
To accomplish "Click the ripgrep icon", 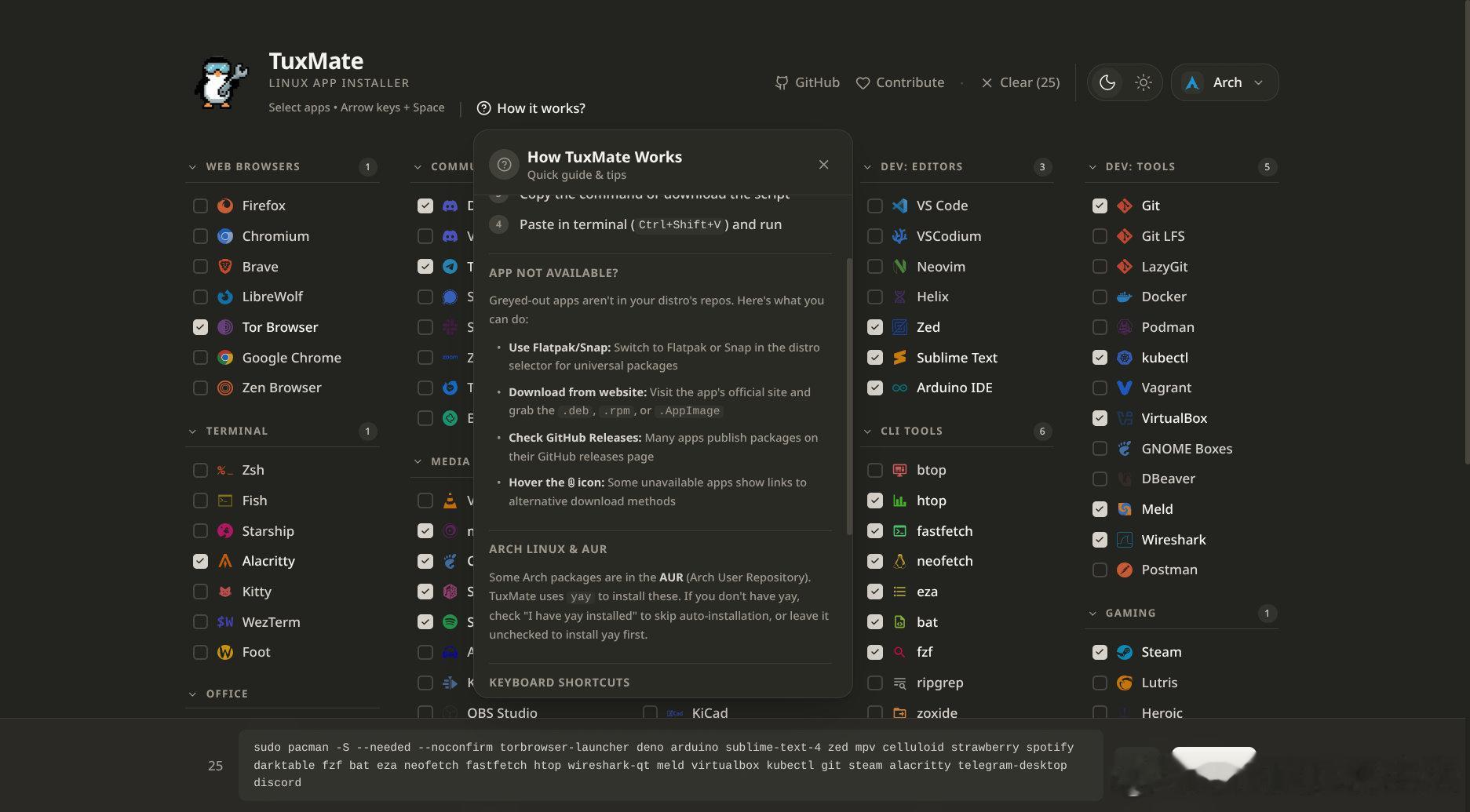I will (x=900, y=683).
